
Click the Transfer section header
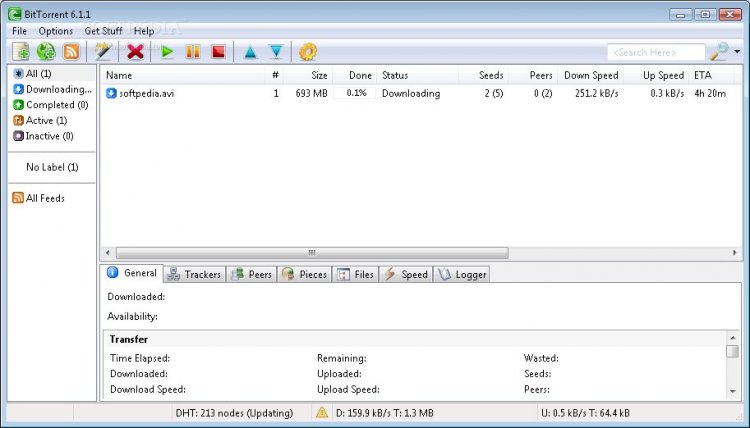click(x=129, y=339)
